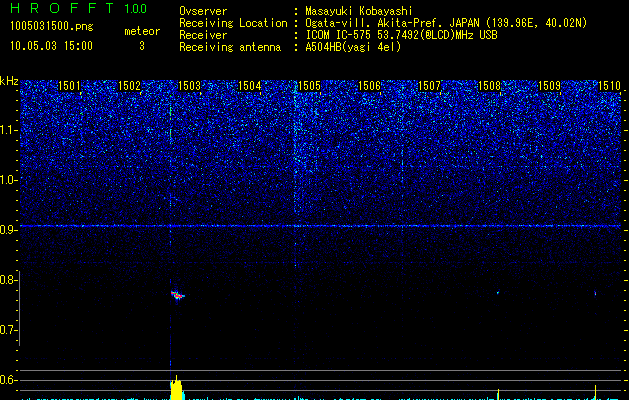
Task: Click the 1507 time marker
Action: (429, 86)
